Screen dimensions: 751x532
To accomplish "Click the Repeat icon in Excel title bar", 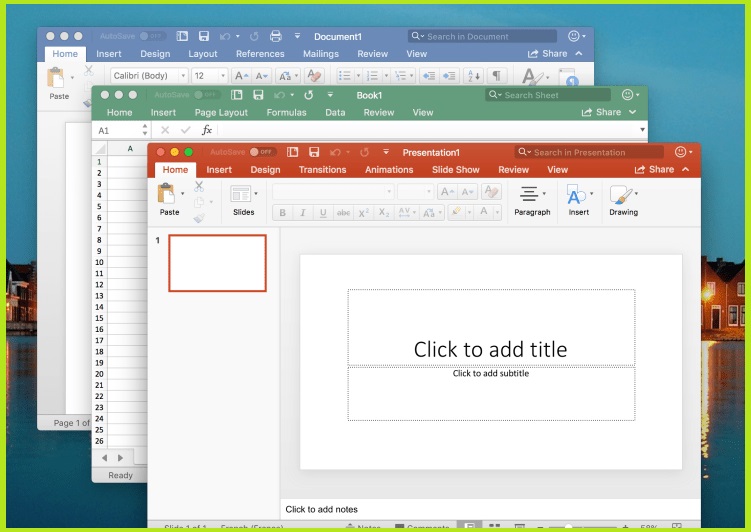I will (x=309, y=95).
